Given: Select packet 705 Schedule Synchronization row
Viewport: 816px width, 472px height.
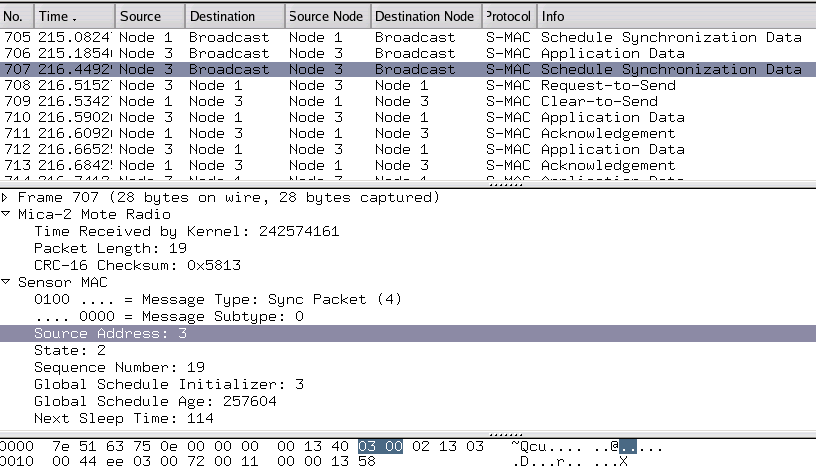Looking at the screenshot, I should pyautogui.click(x=400, y=37).
